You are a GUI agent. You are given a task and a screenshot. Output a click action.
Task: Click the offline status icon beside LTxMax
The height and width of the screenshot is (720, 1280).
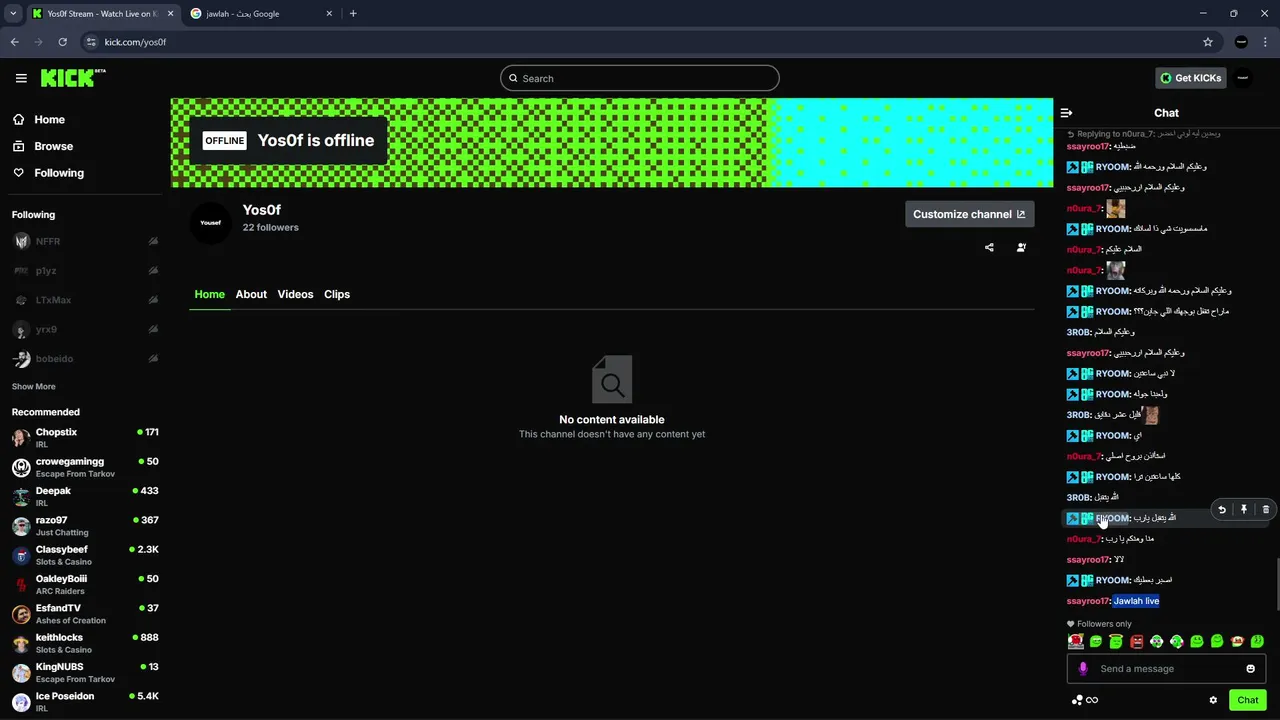153,300
